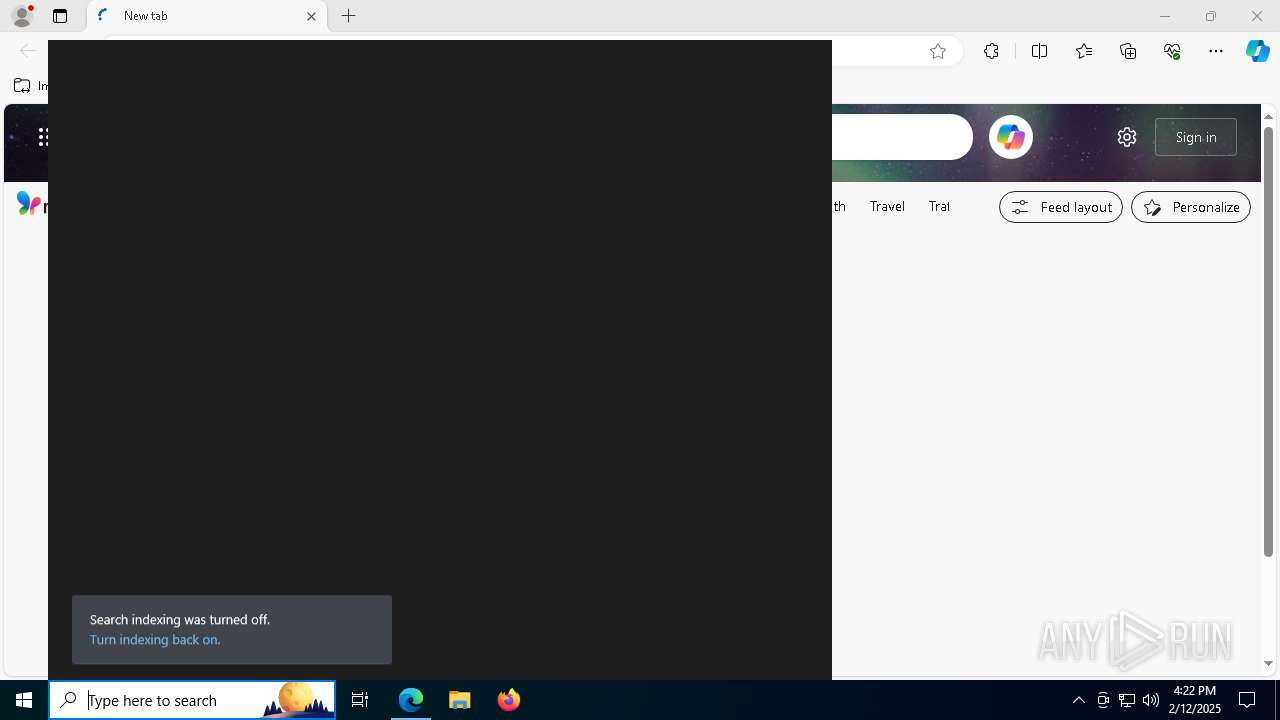Image resolution: width=1280 pixels, height=720 pixels.
Task: Click the Sign in button
Action: click(1196, 137)
